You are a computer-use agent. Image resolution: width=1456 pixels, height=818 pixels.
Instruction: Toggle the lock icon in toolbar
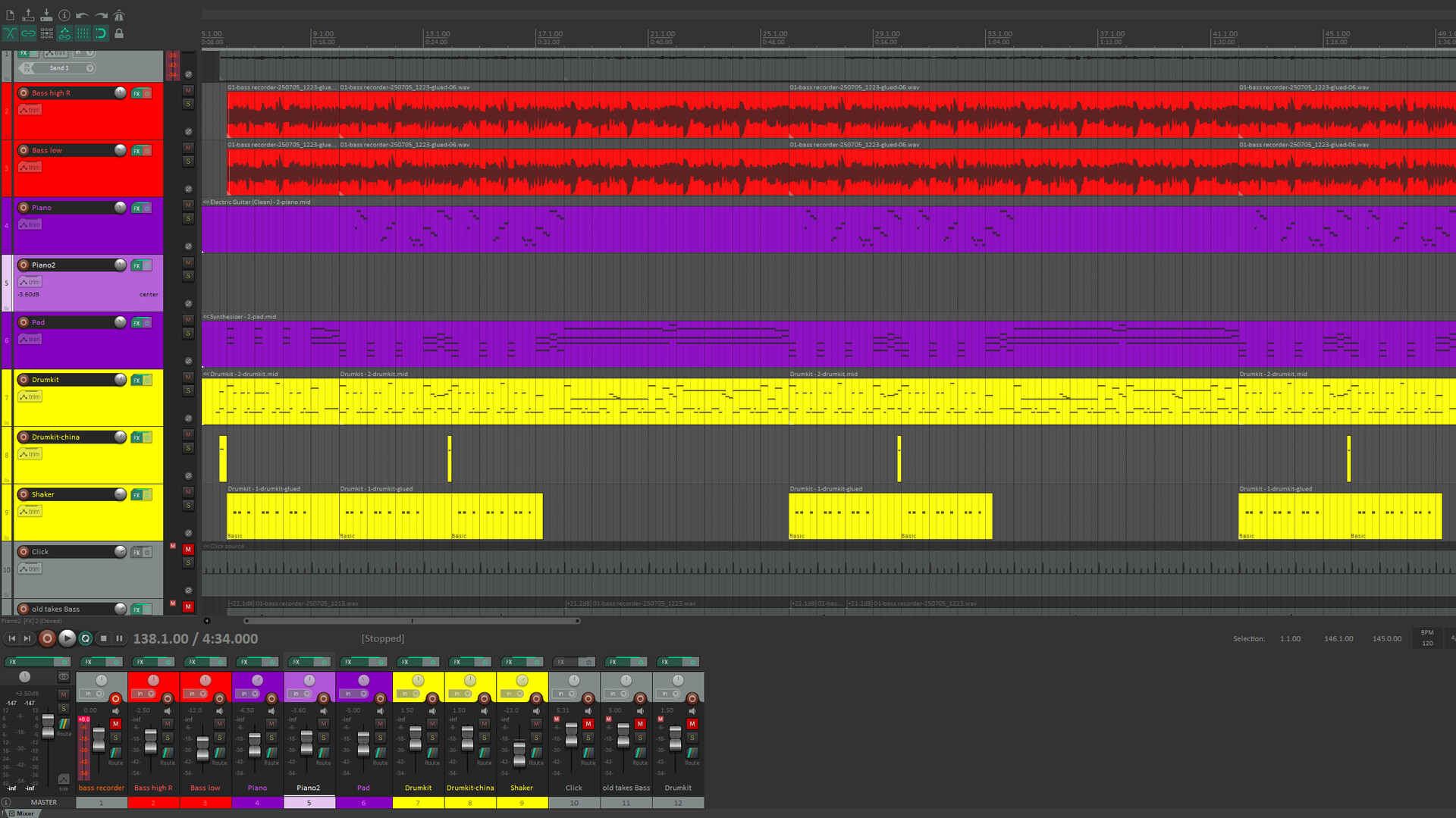[119, 33]
